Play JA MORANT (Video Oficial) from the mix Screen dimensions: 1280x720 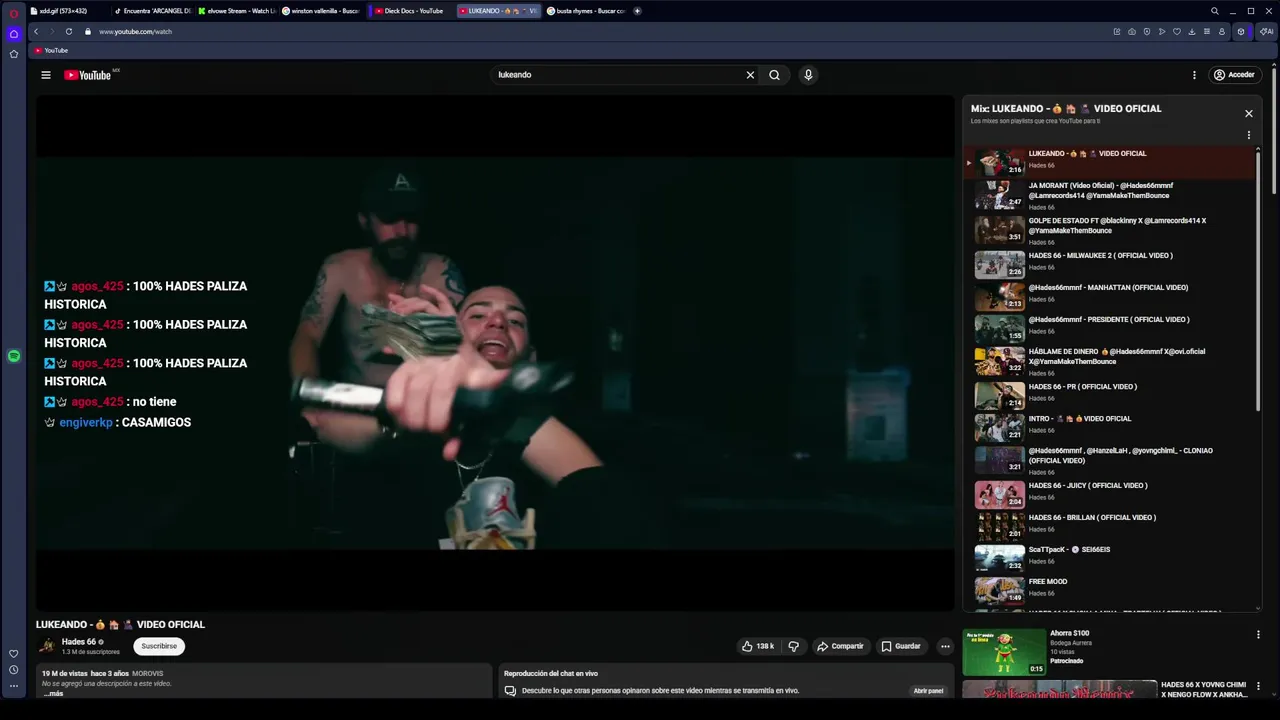tap(1108, 195)
